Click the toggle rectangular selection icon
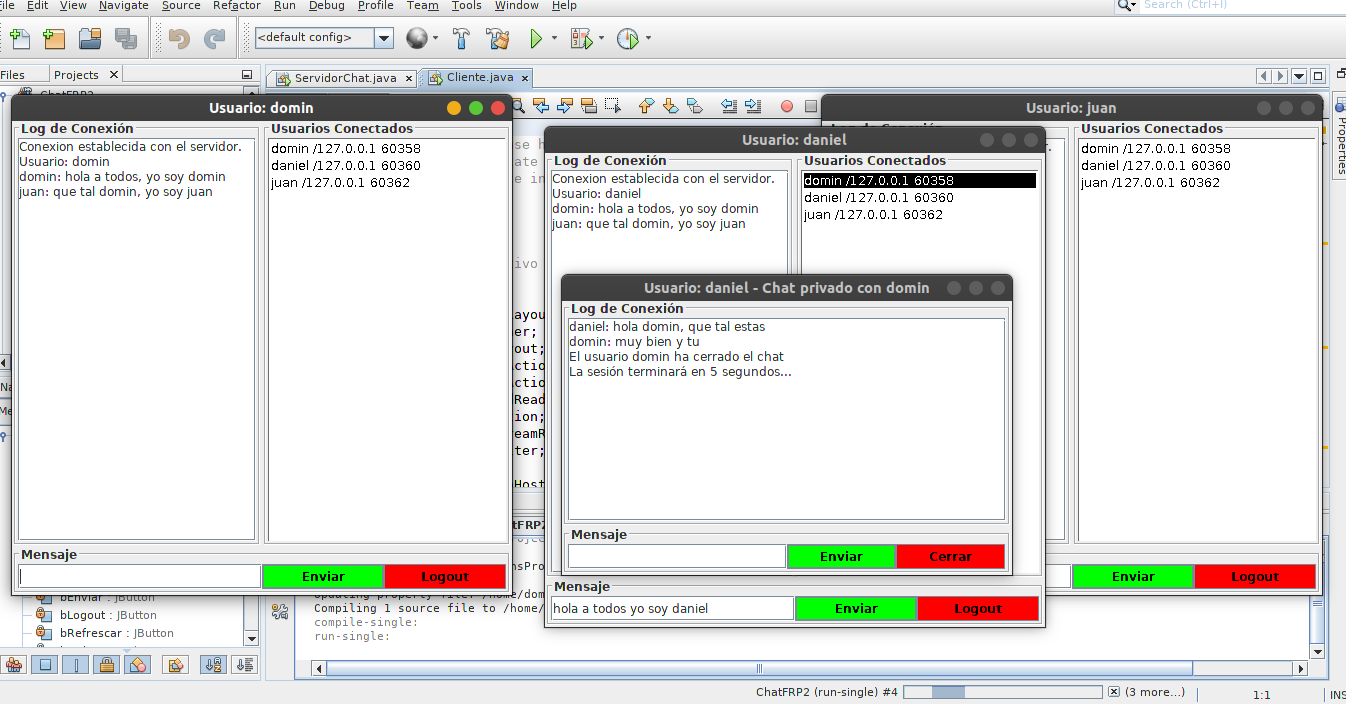This screenshot has width=1346, height=704. (x=613, y=105)
